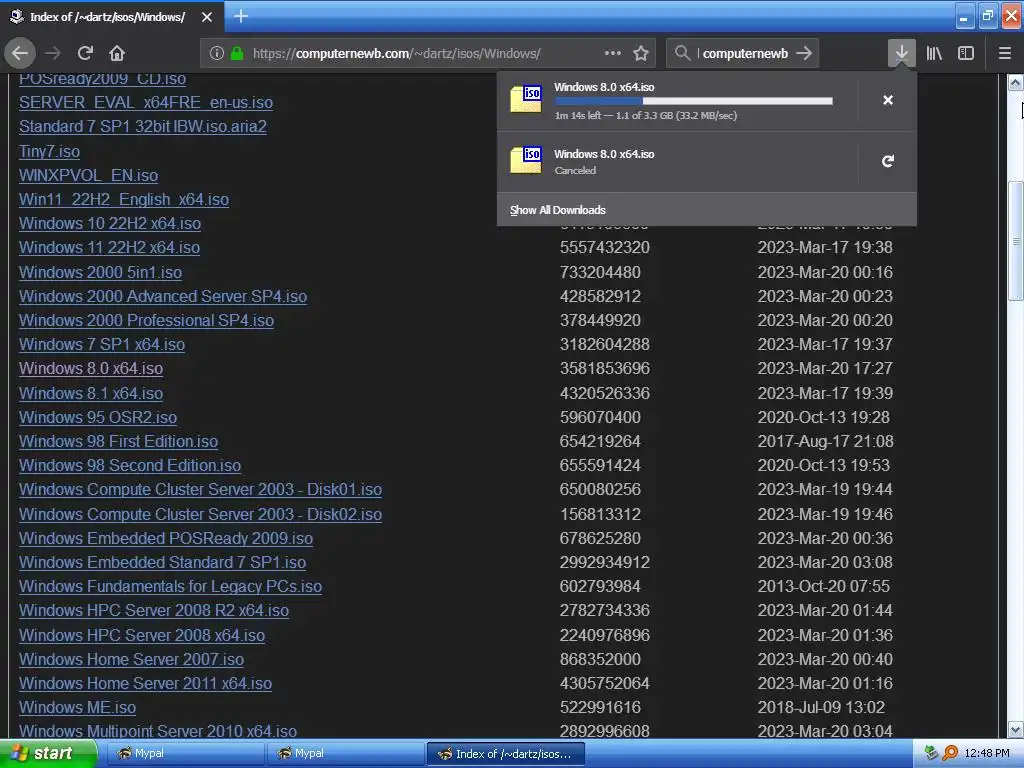Image resolution: width=1024 pixels, height=768 pixels.
Task: Toggle the downloads panel button
Action: click(901, 53)
